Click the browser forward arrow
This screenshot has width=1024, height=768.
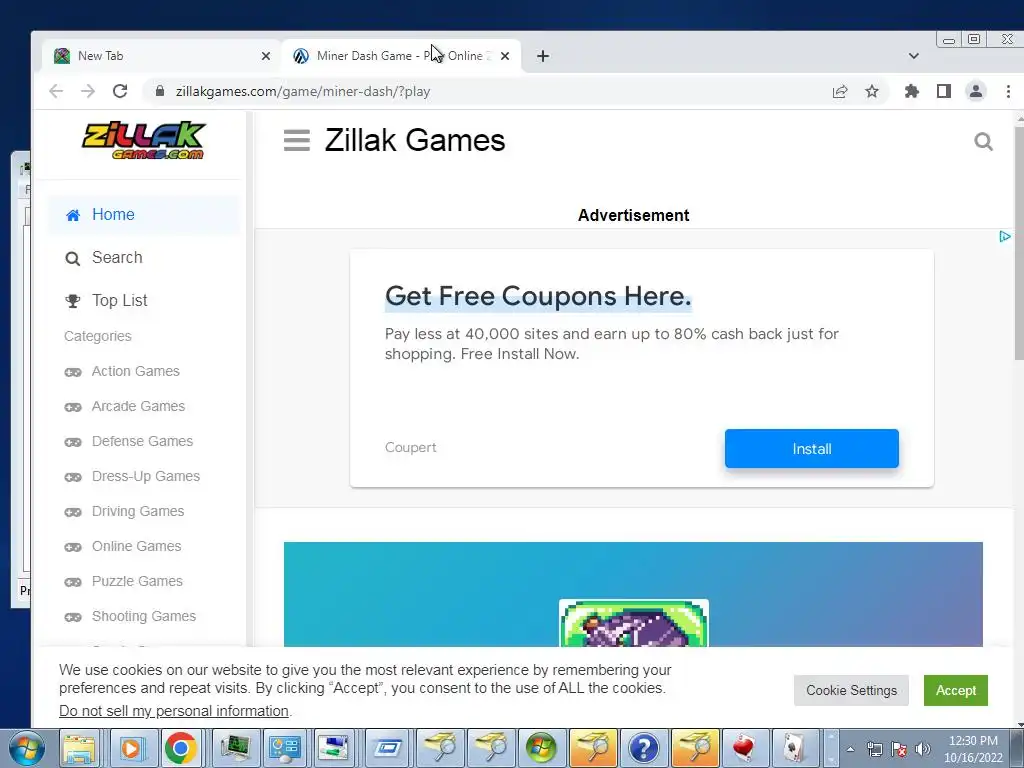[88, 91]
